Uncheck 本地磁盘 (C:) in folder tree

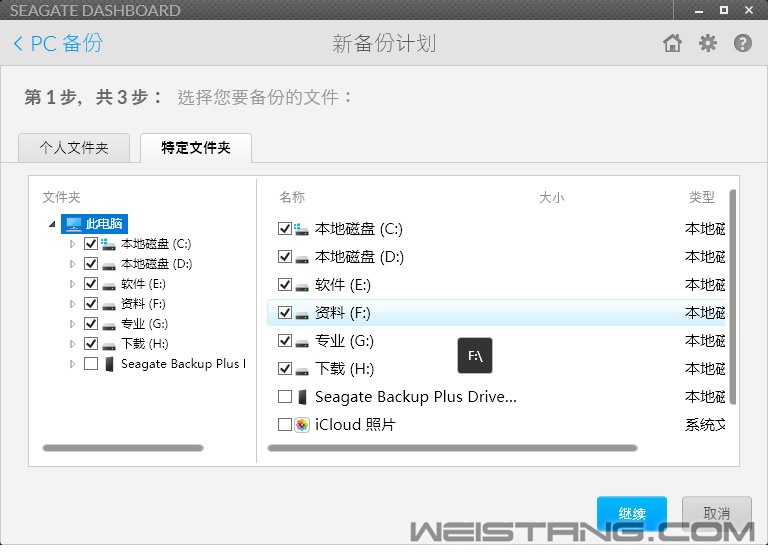(x=91, y=243)
